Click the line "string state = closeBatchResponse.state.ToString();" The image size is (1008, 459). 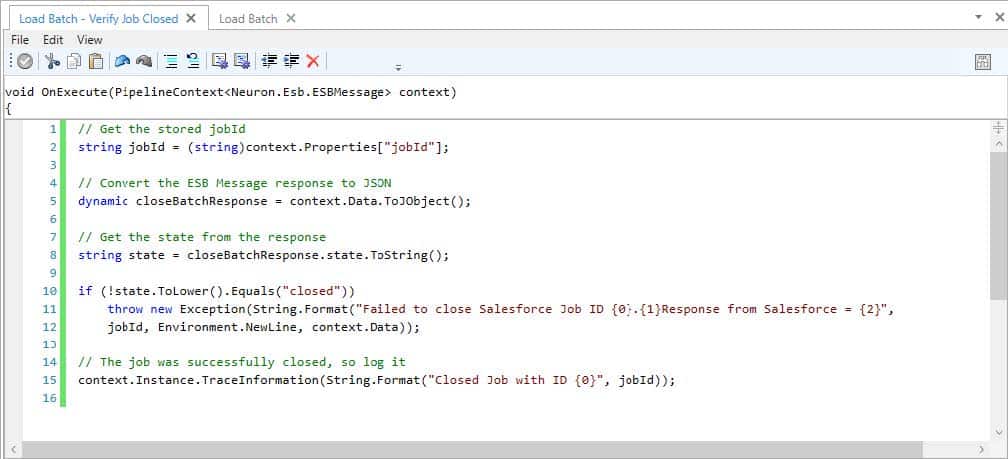(264, 255)
